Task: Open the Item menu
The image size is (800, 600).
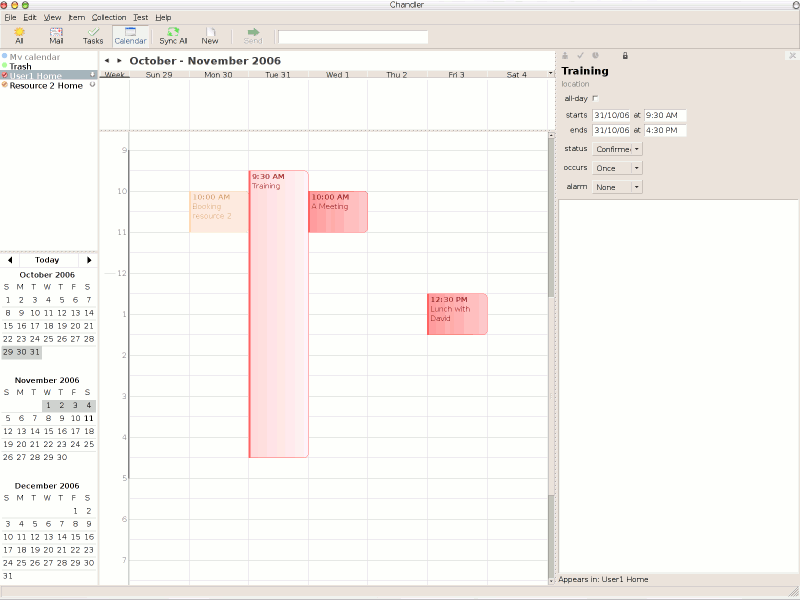Action: (77, 17)
